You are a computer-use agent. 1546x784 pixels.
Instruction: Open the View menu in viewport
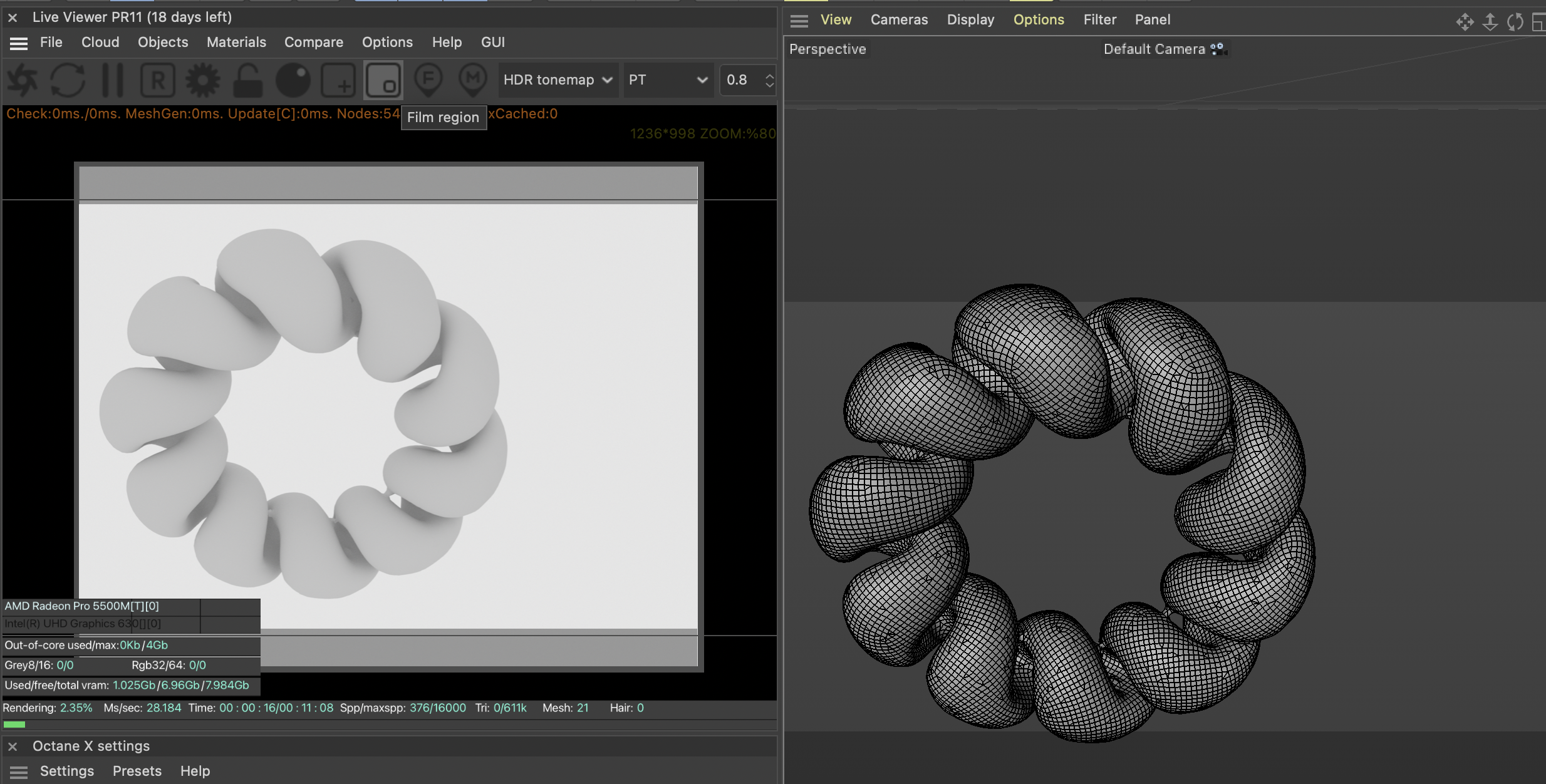(x=834, y=19)
